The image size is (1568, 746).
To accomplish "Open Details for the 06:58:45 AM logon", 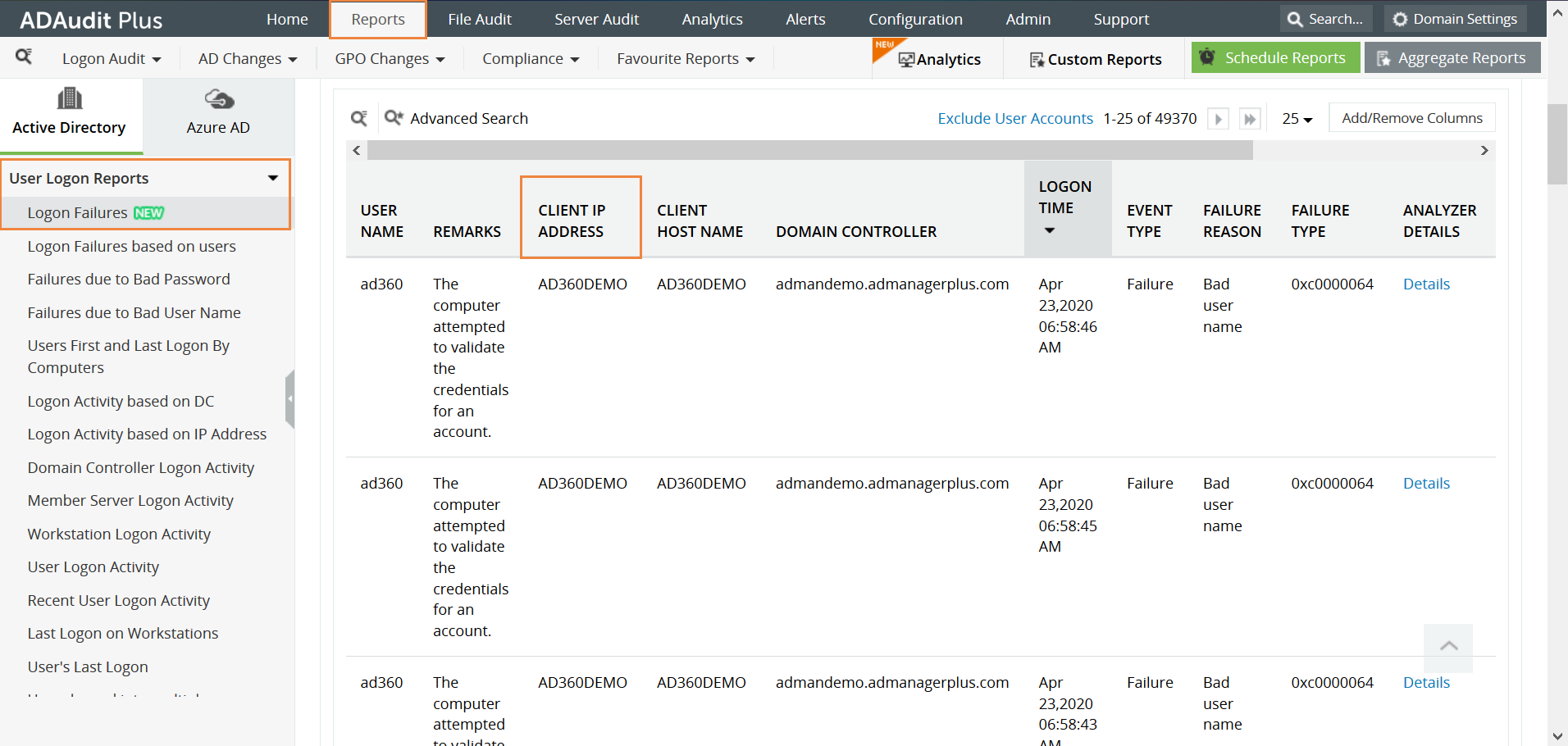I will 1426,484.
